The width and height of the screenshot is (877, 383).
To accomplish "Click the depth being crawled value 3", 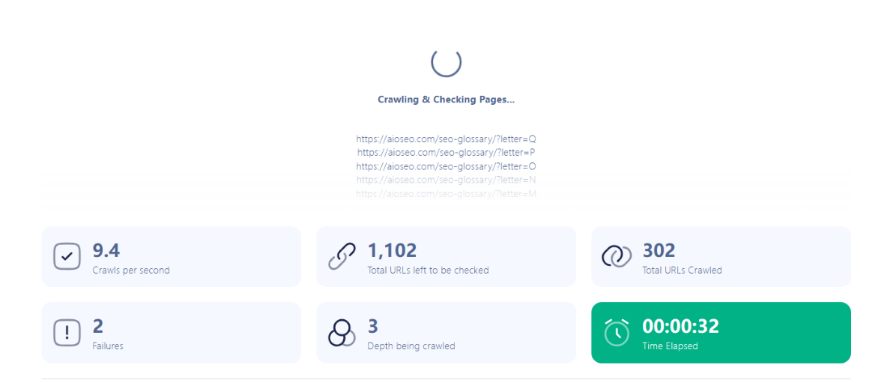I will (373, 327).
